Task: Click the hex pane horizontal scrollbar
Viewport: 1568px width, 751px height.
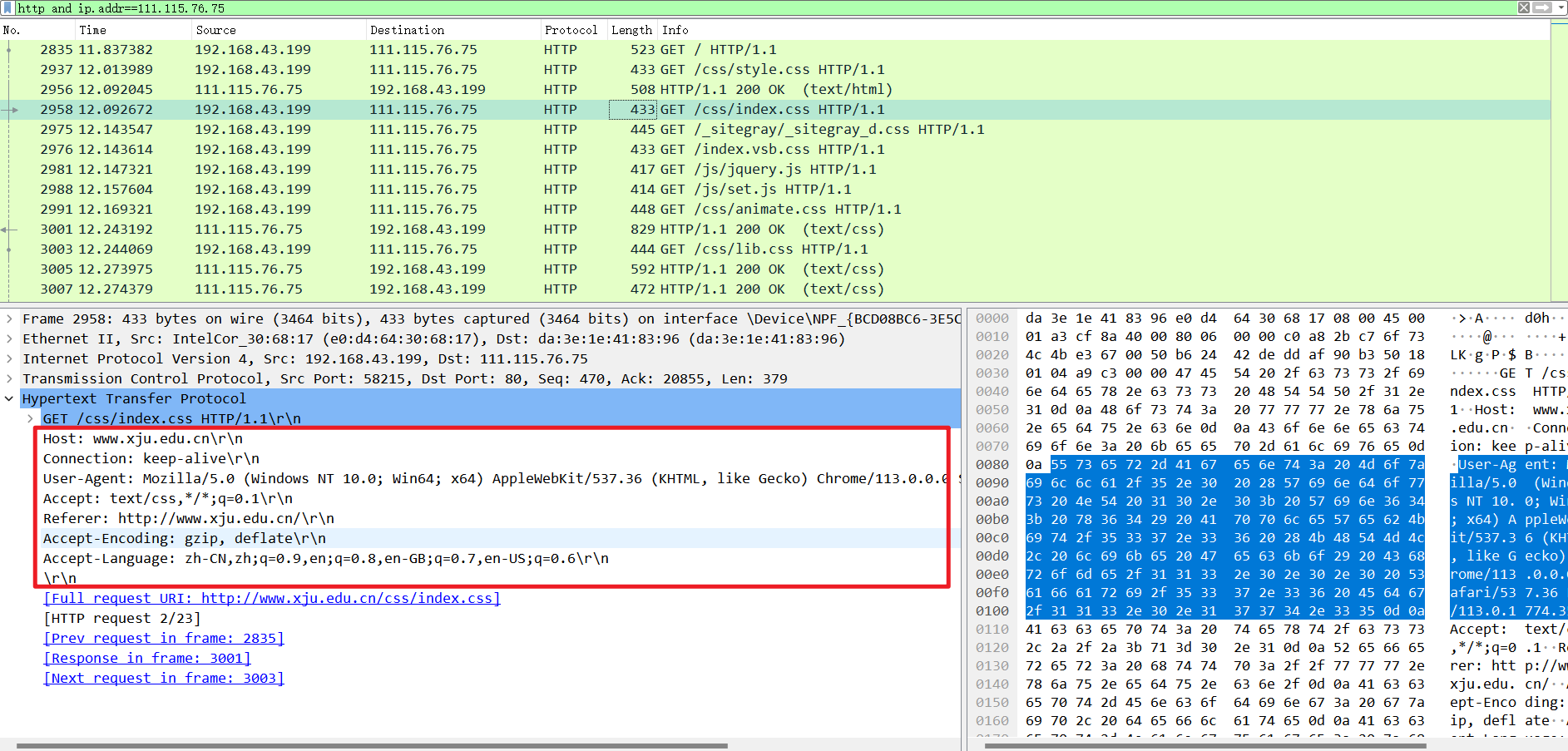Action: (x=1205, y=745)
